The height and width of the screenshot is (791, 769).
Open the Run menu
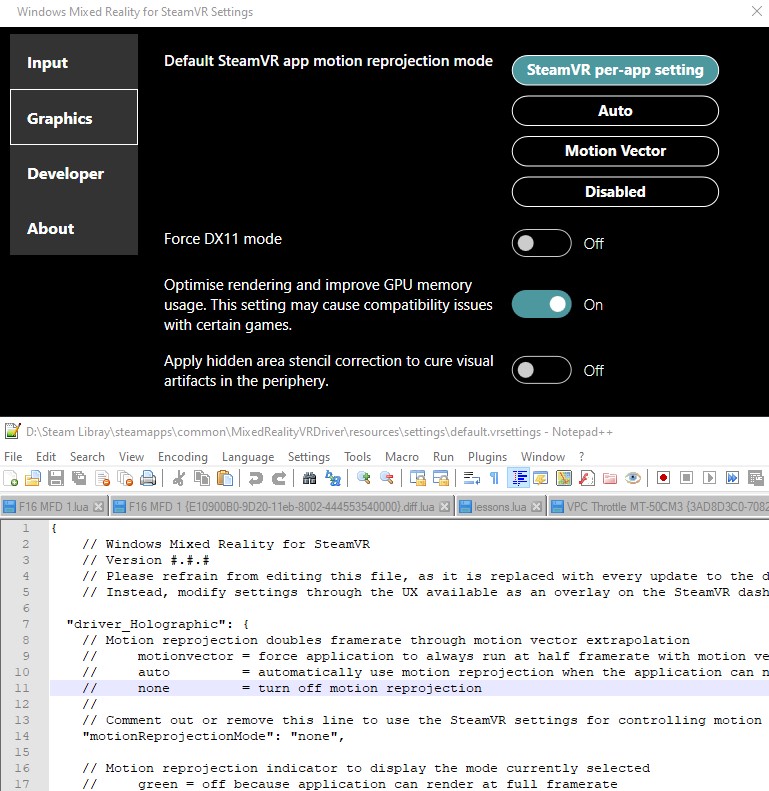coord(443,457)
